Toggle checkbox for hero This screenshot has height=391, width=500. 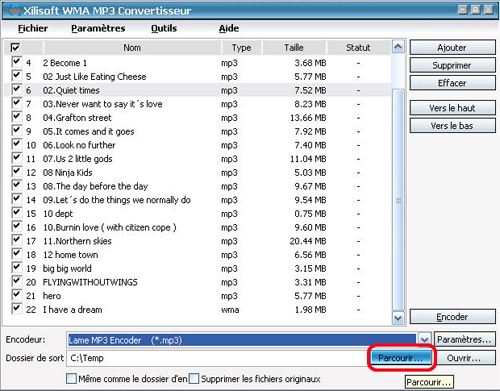[x=16, y=295]
